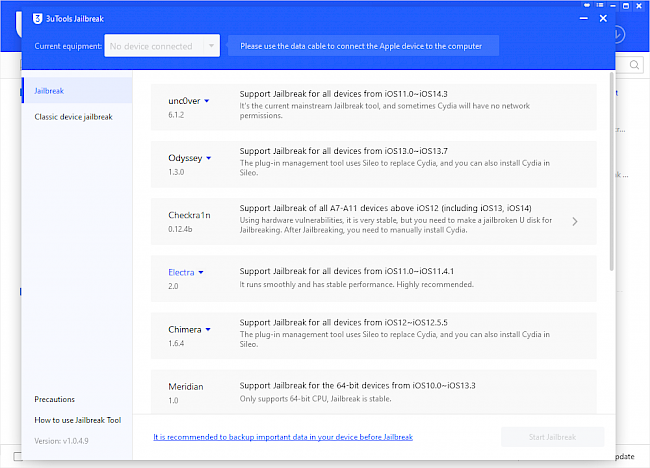Click the jailbreak list vertical scrollbar

[x=611, y=172]
